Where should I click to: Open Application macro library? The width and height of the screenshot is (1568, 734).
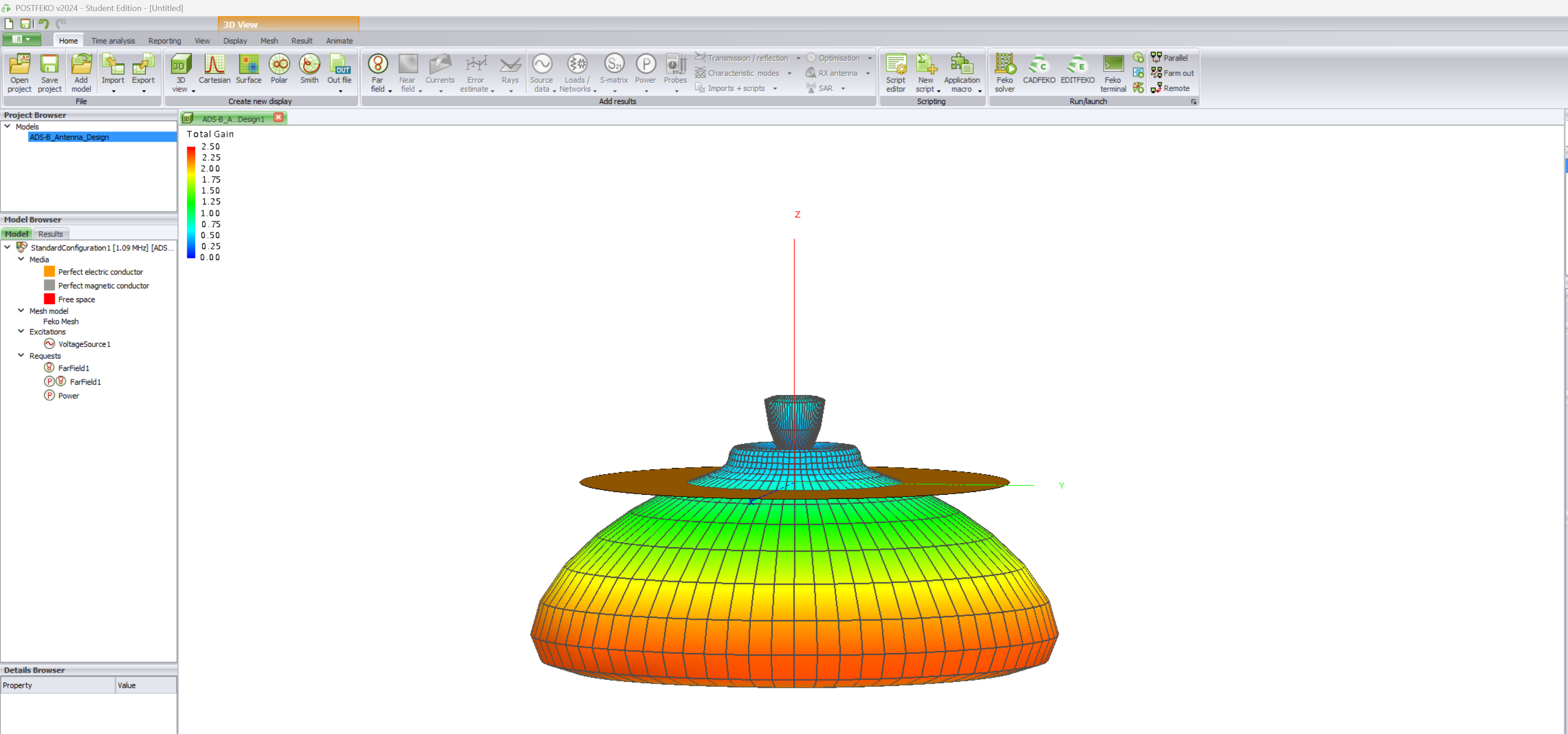click(x=962, y=72)
